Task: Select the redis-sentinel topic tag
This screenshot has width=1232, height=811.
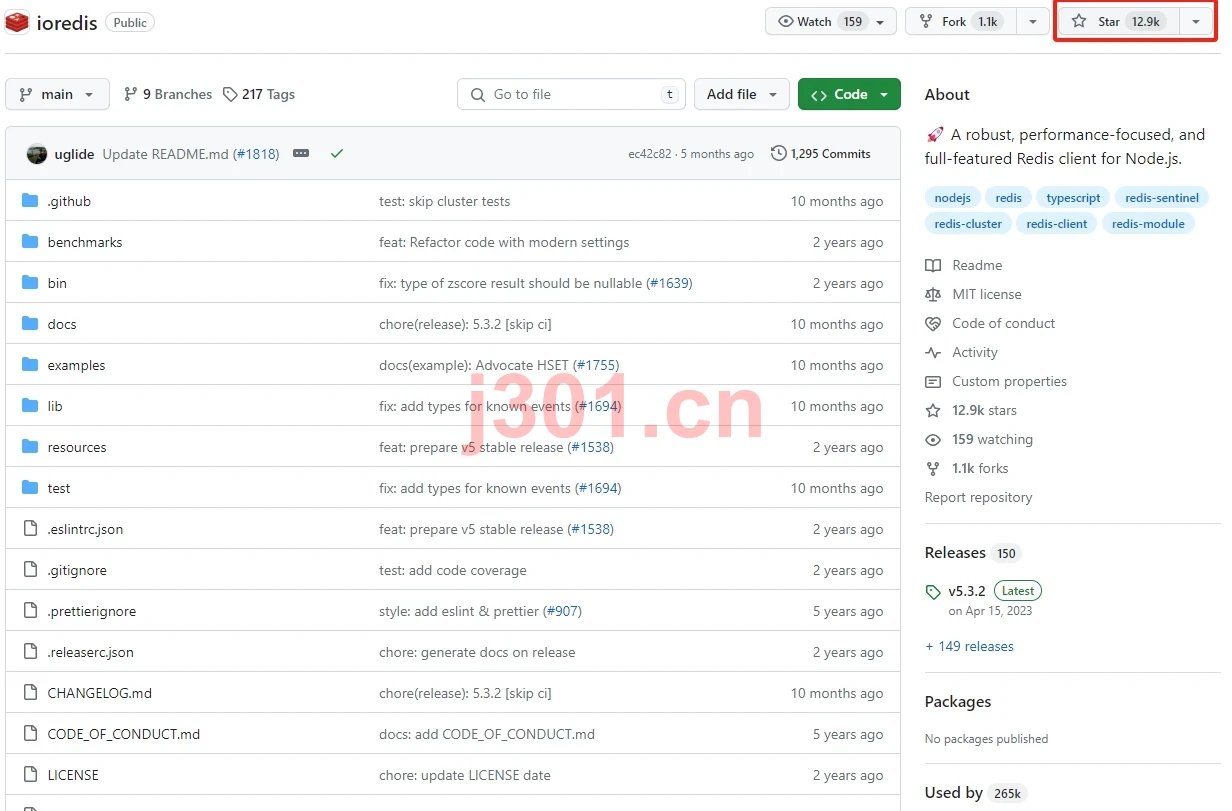Action: [x=1162, y=198]
